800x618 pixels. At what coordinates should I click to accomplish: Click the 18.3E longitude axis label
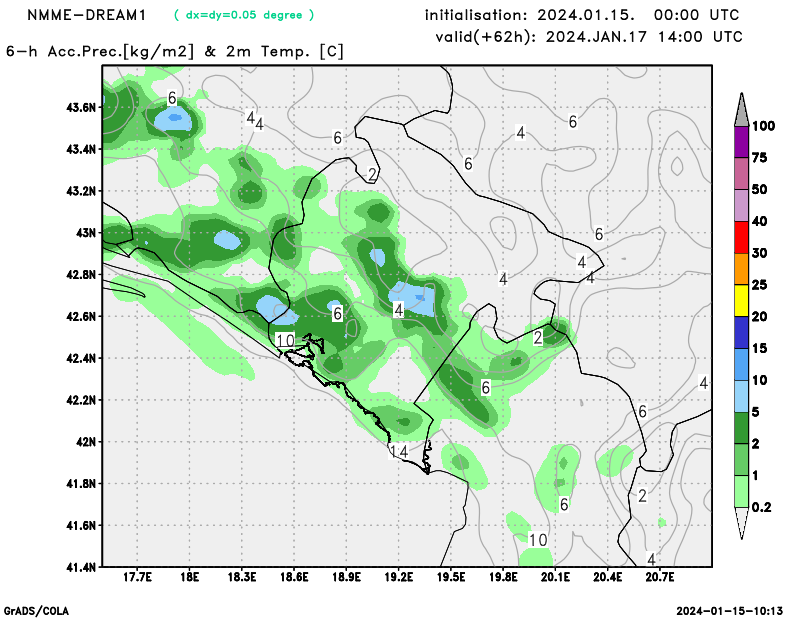[x=242, y=577]
